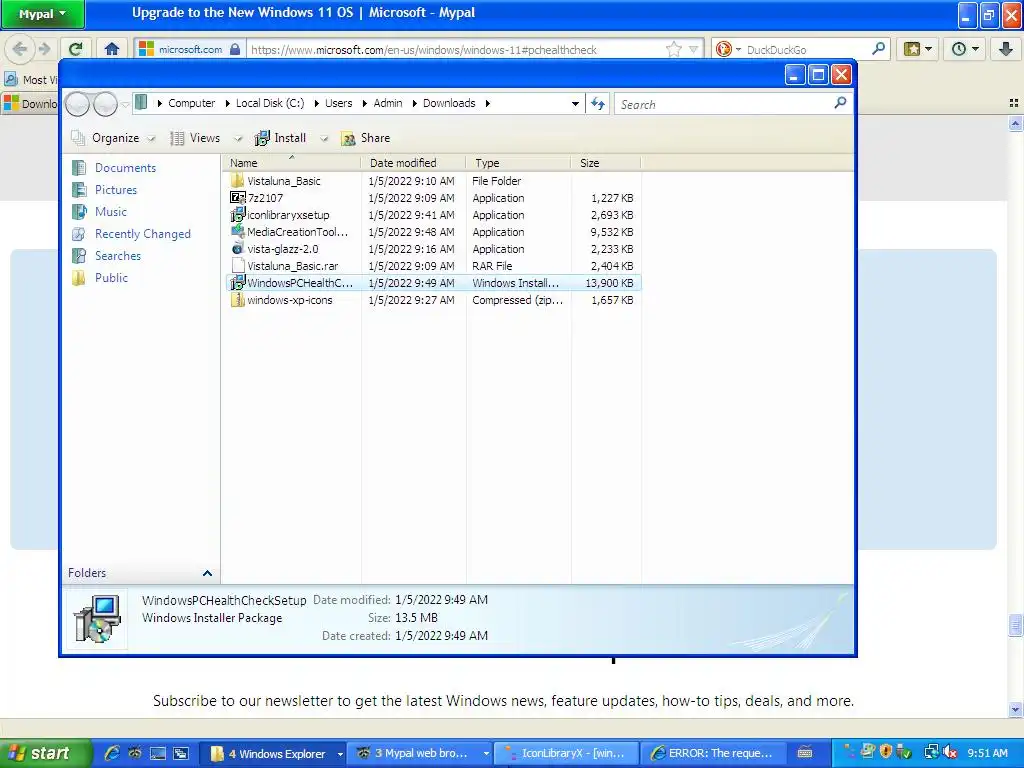Open the Public folder link
Image resolution: width=1024 pixels, height=768 pixels.
(x=111, y=278)
